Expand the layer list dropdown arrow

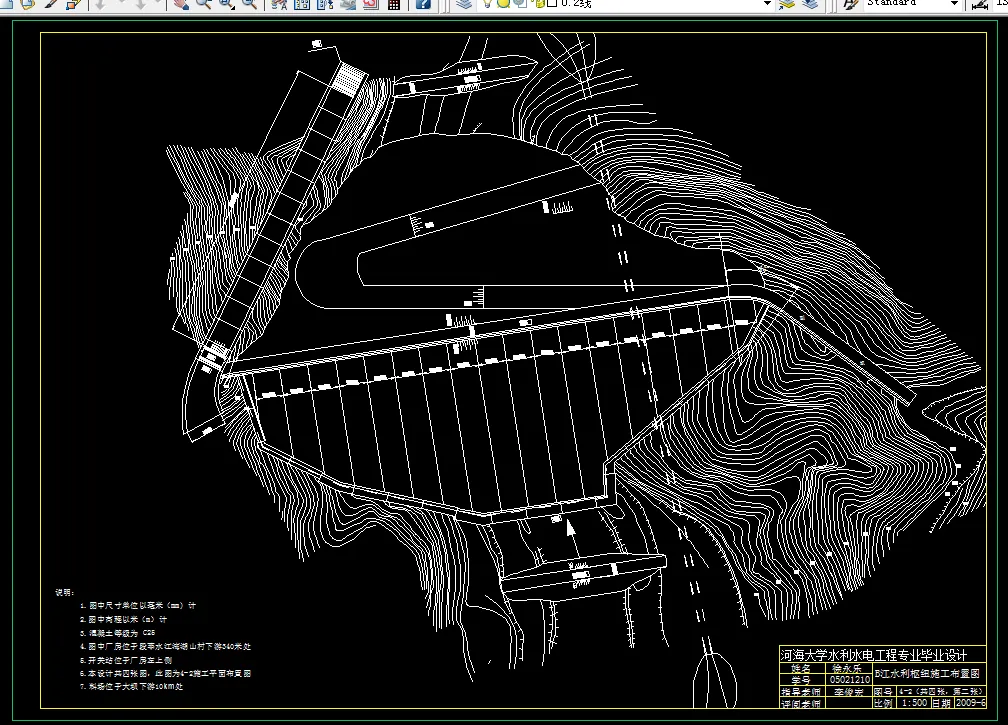tap(767, 4)
